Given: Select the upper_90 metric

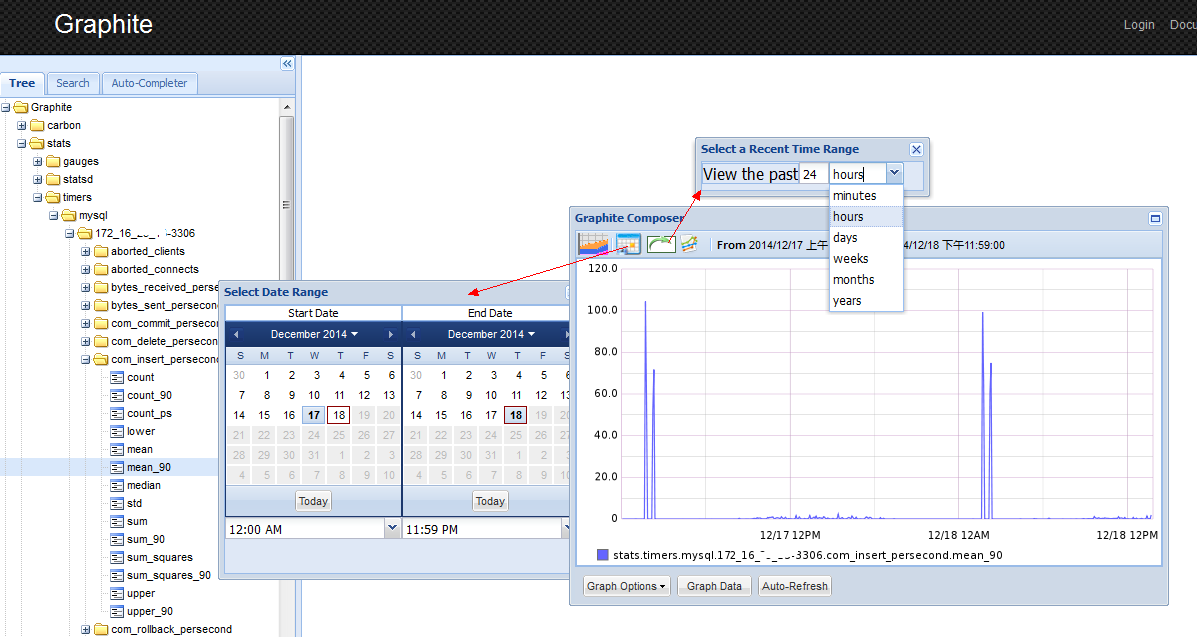Looking at the screenshot, I should [x=150, y=611].
